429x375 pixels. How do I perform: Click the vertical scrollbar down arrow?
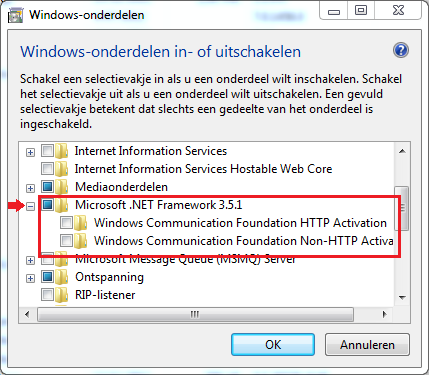point(402,297)
